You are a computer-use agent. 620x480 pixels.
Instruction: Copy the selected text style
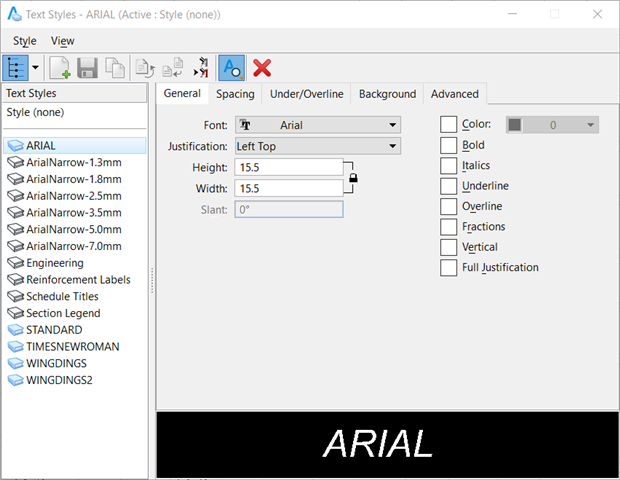pyautogui.click(x=115, y=68)
